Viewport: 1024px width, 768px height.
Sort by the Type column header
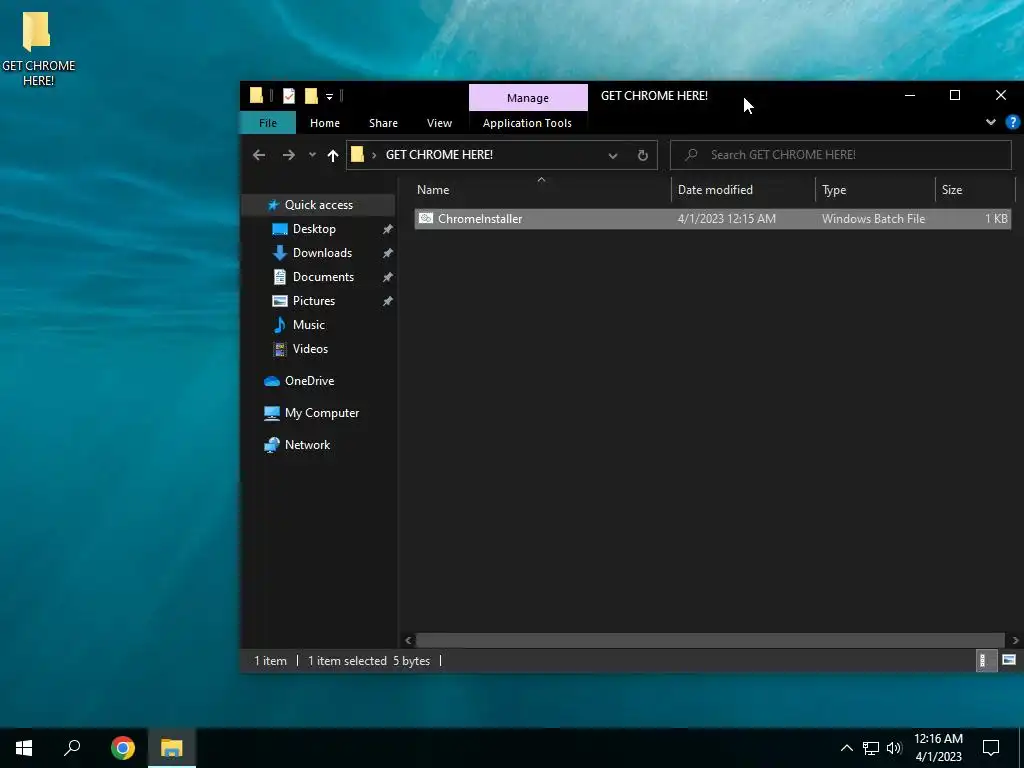pyautogui.click(x=875, y=190)
